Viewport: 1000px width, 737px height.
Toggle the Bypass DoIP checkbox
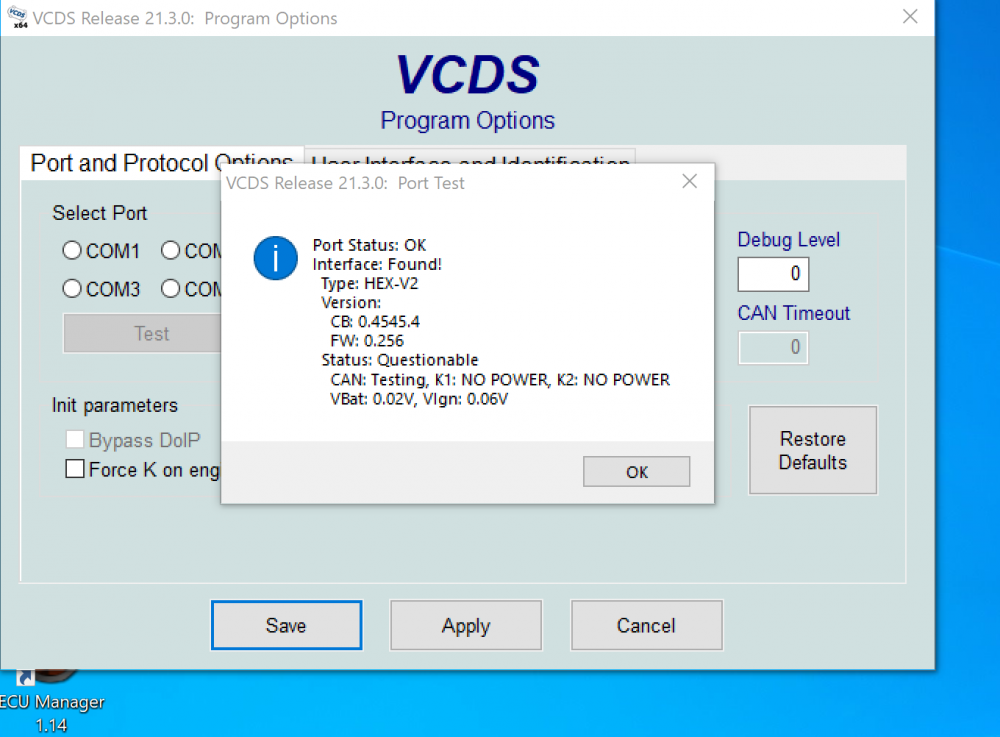click(75, 439)
